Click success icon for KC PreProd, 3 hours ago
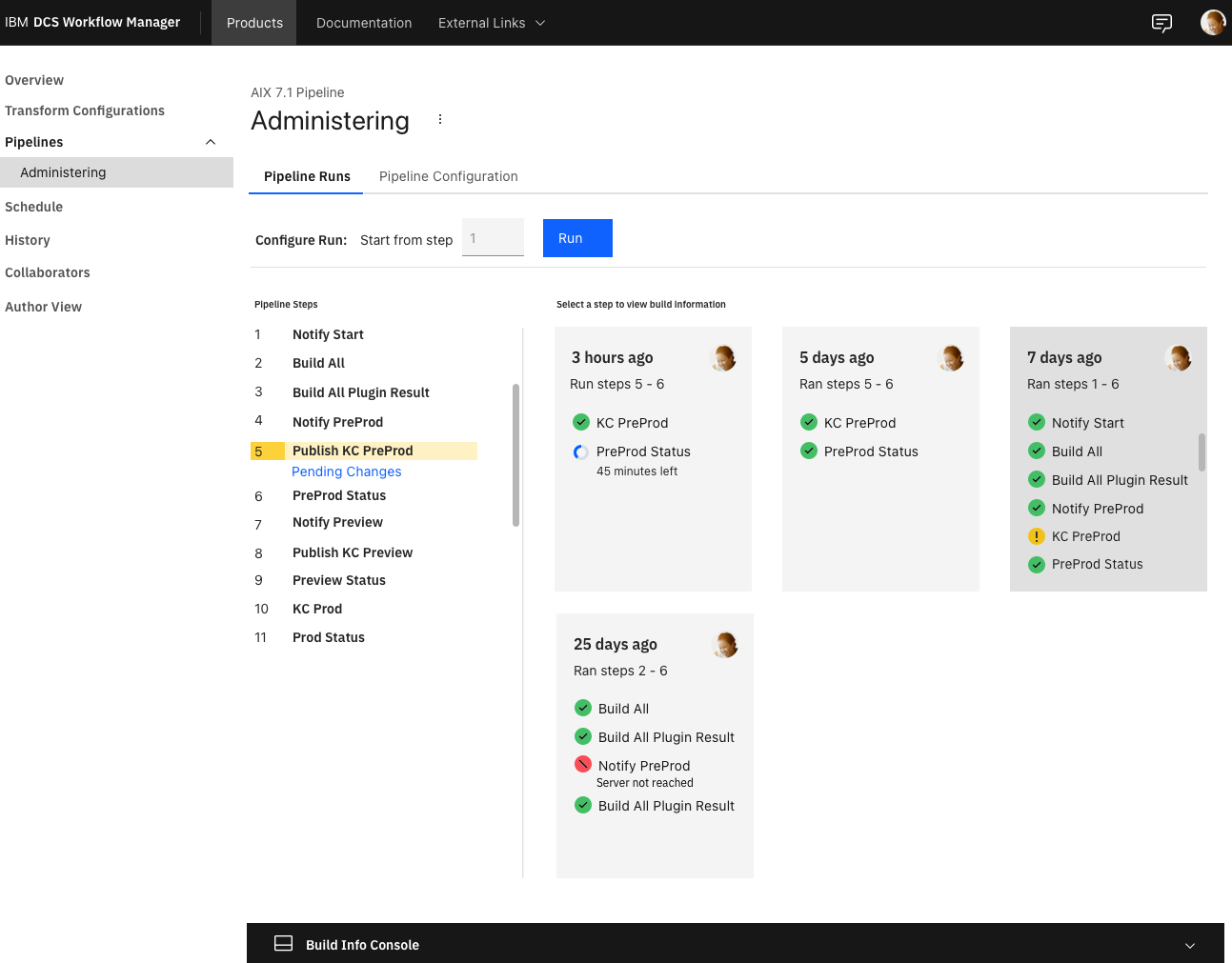This screenshot has width=1232, height=963. point(581,422)
